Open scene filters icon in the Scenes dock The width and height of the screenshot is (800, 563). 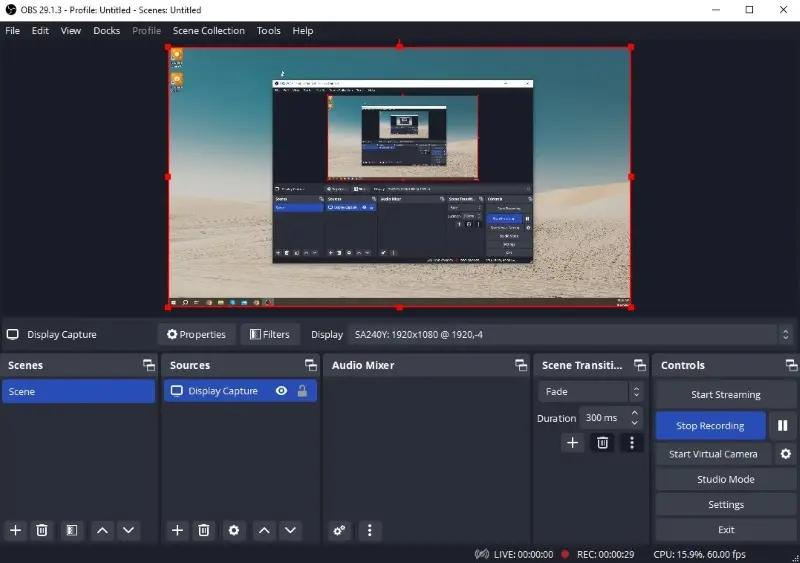click(x=72, y=530)
